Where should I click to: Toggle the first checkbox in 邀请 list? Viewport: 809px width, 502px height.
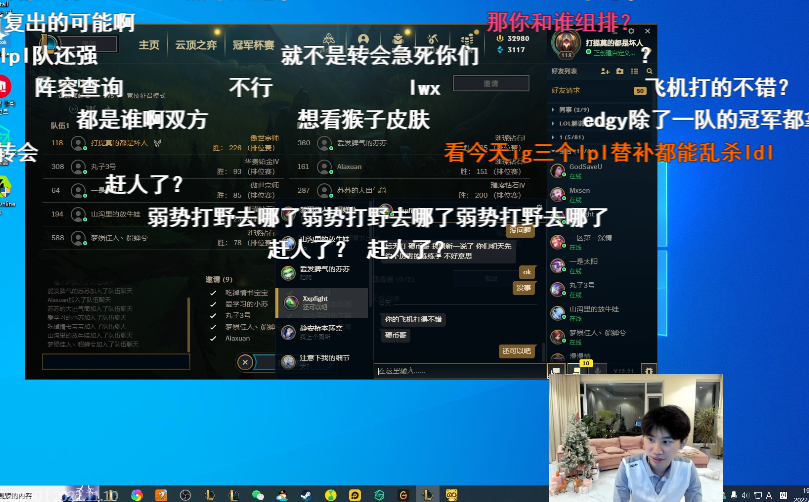[213, 292]
